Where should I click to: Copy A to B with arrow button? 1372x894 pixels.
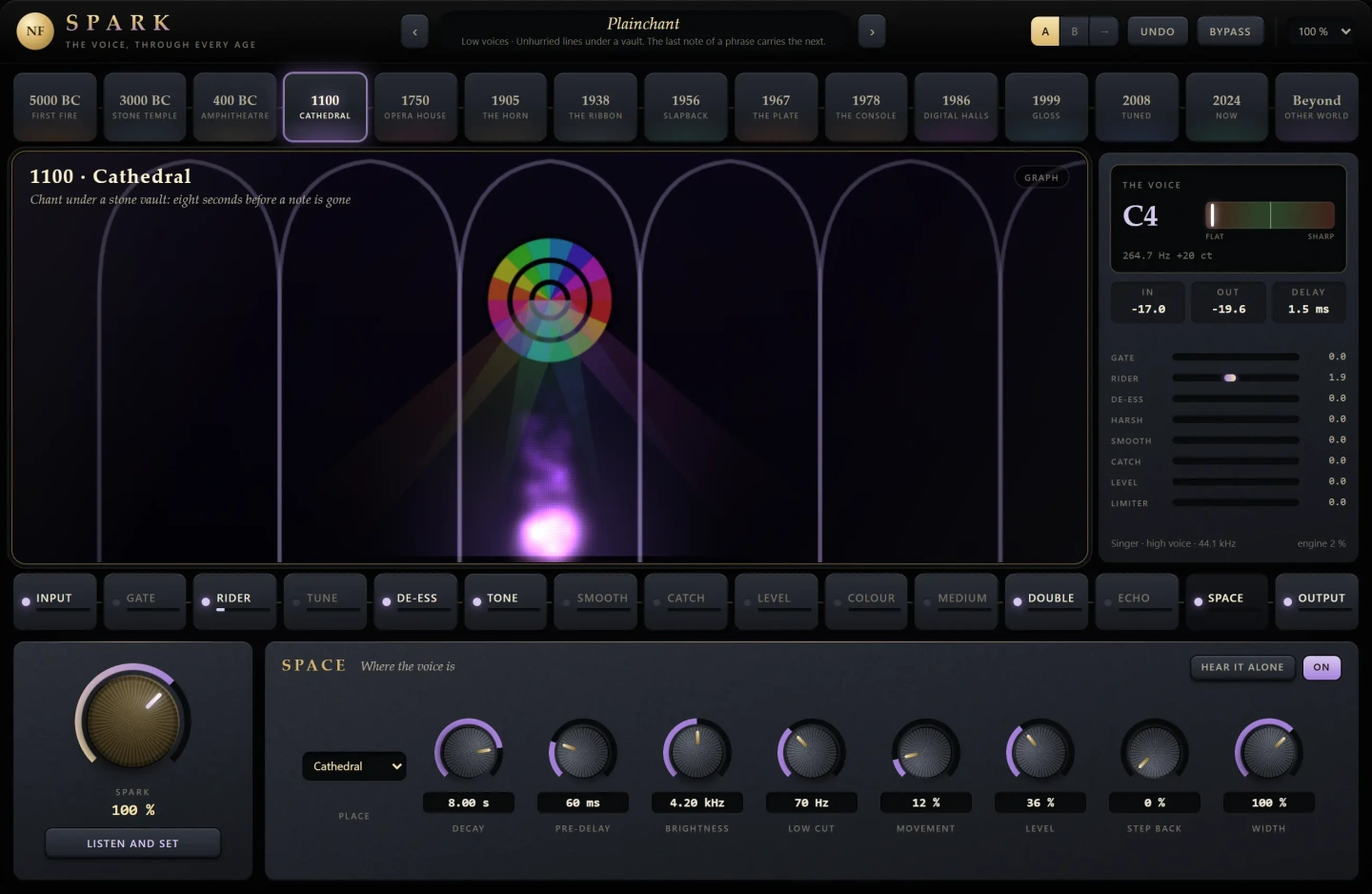pyautogui.click(x=1104, y=31)
